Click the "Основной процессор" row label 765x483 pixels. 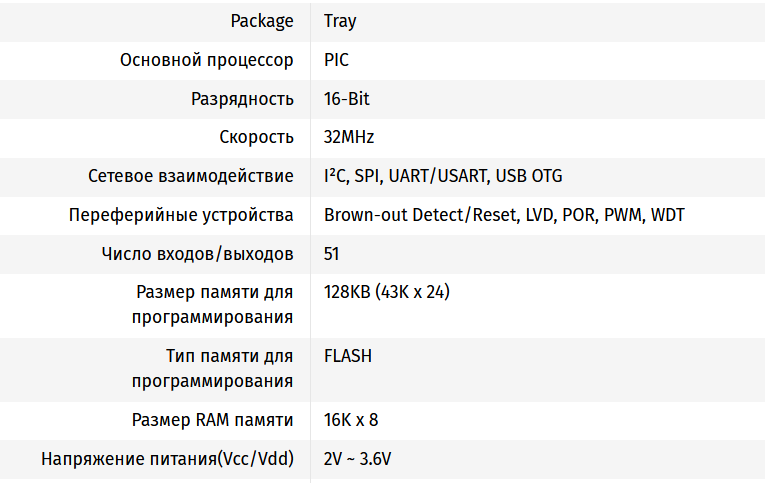pos(207,60)
